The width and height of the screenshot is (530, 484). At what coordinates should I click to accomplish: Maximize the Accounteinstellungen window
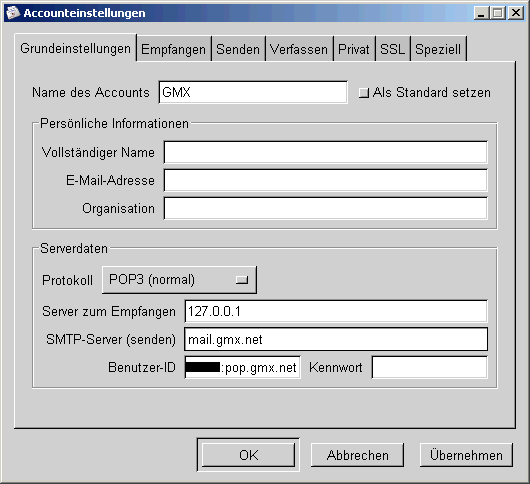[498, 13]
